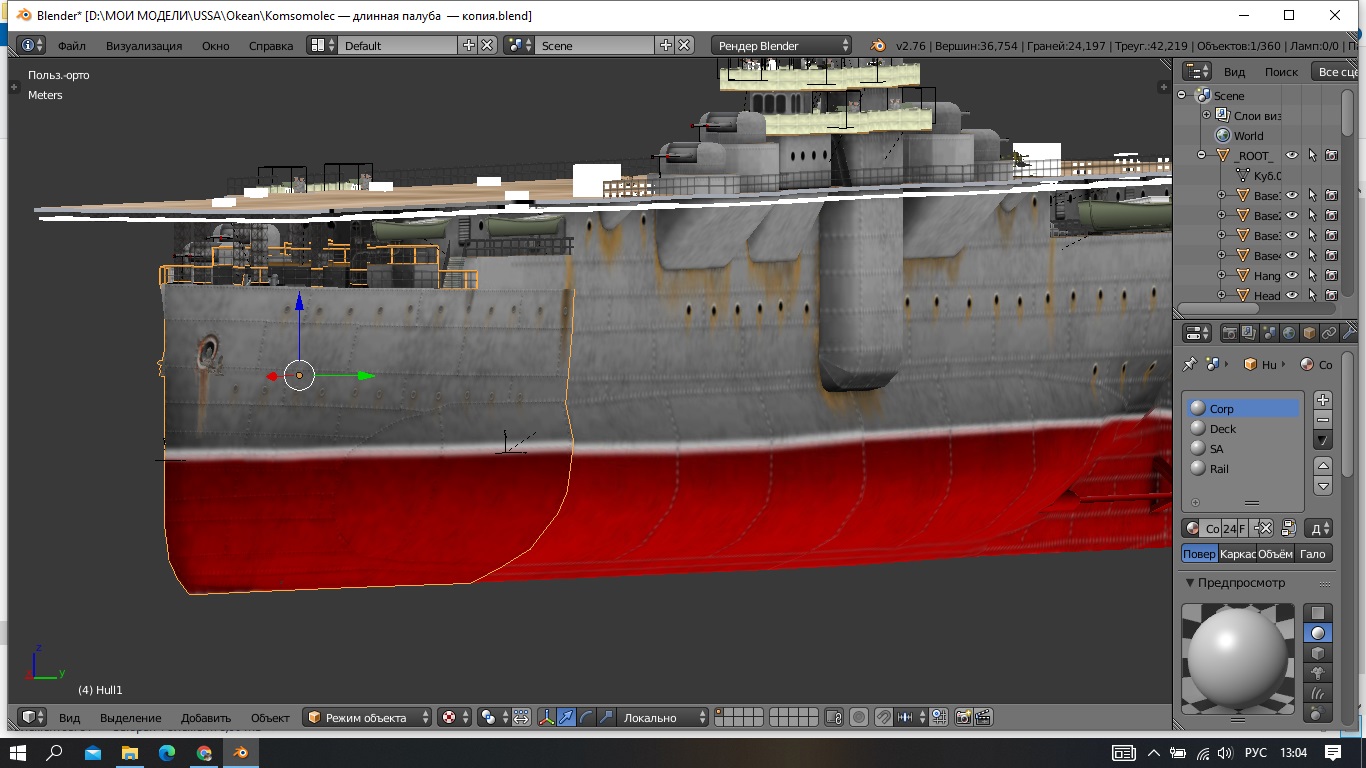Image resolution: width=1366 pixels, height=768 pixels.
Task: Toggle selectability of the Hang object
Action: [x=1312, y=276]
